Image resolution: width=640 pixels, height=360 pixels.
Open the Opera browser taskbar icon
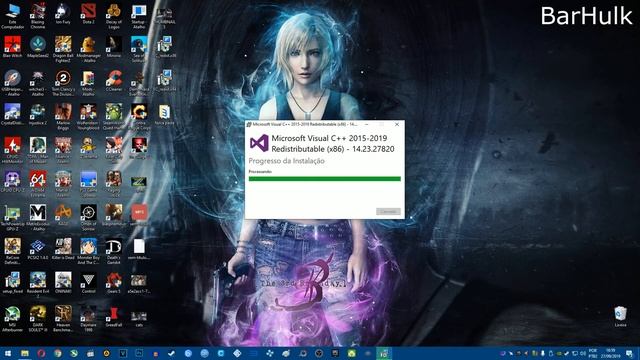coord(41,353)
